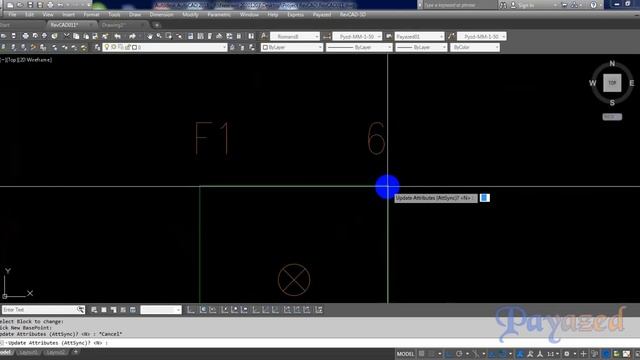The width and height of the screenshot is (640, 360).
Task: Click the layer color square in layer dropdown
Action: click(134, 47)
